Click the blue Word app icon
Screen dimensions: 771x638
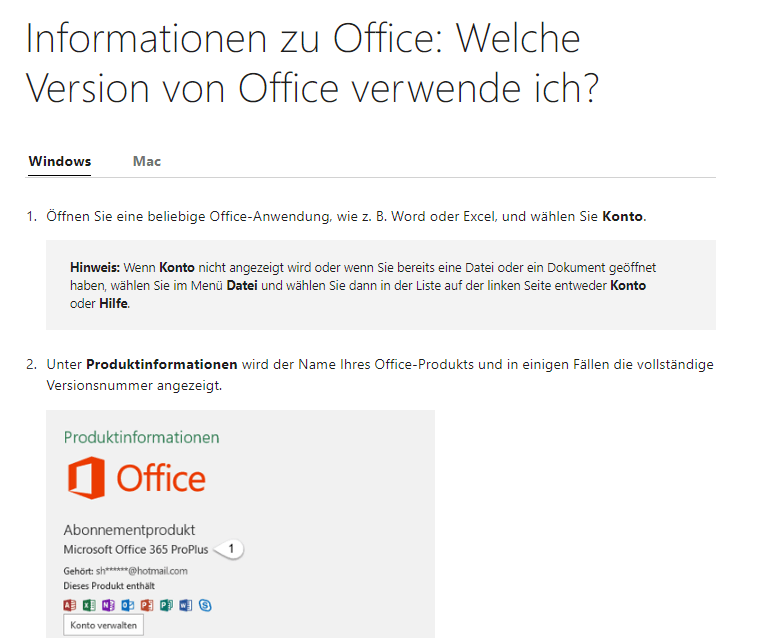pyautogui.click(x=186, y=605)
